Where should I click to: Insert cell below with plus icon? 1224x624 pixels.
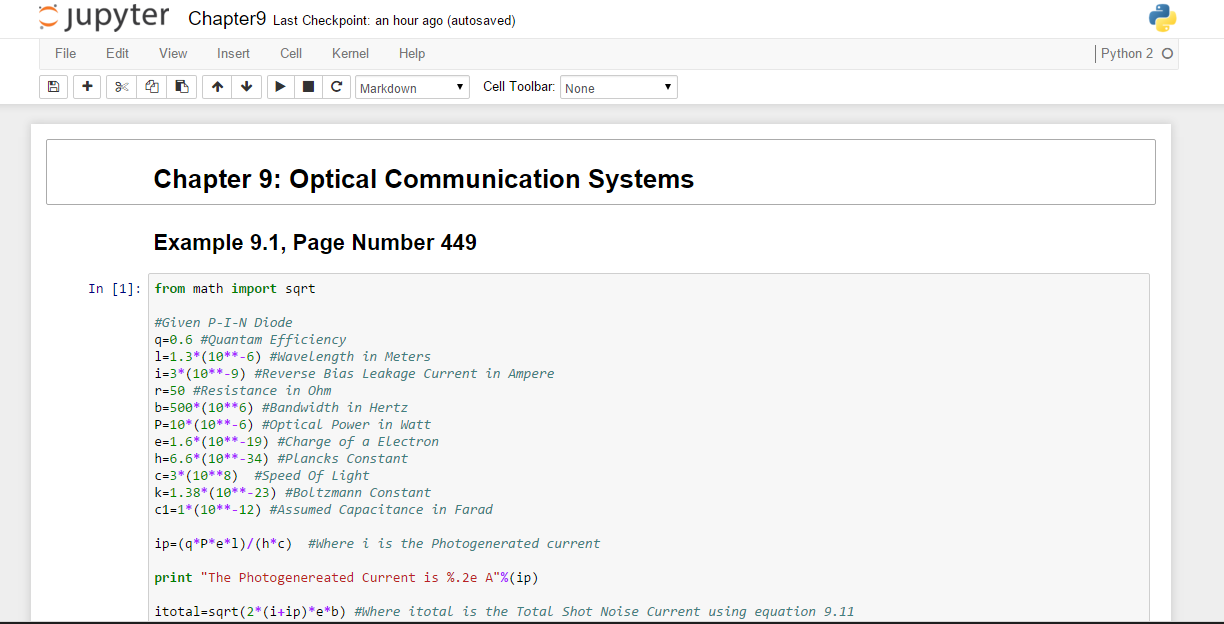88,87
